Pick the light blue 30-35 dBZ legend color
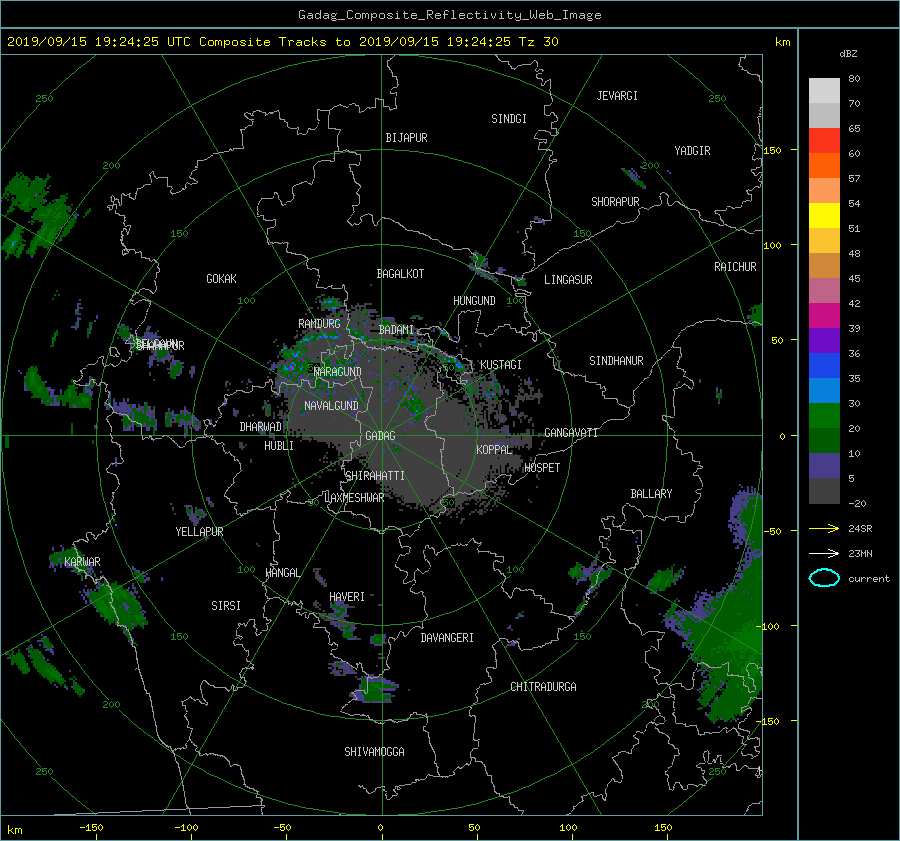Screen dimensions: 900x841 click(x=824, y=390)
